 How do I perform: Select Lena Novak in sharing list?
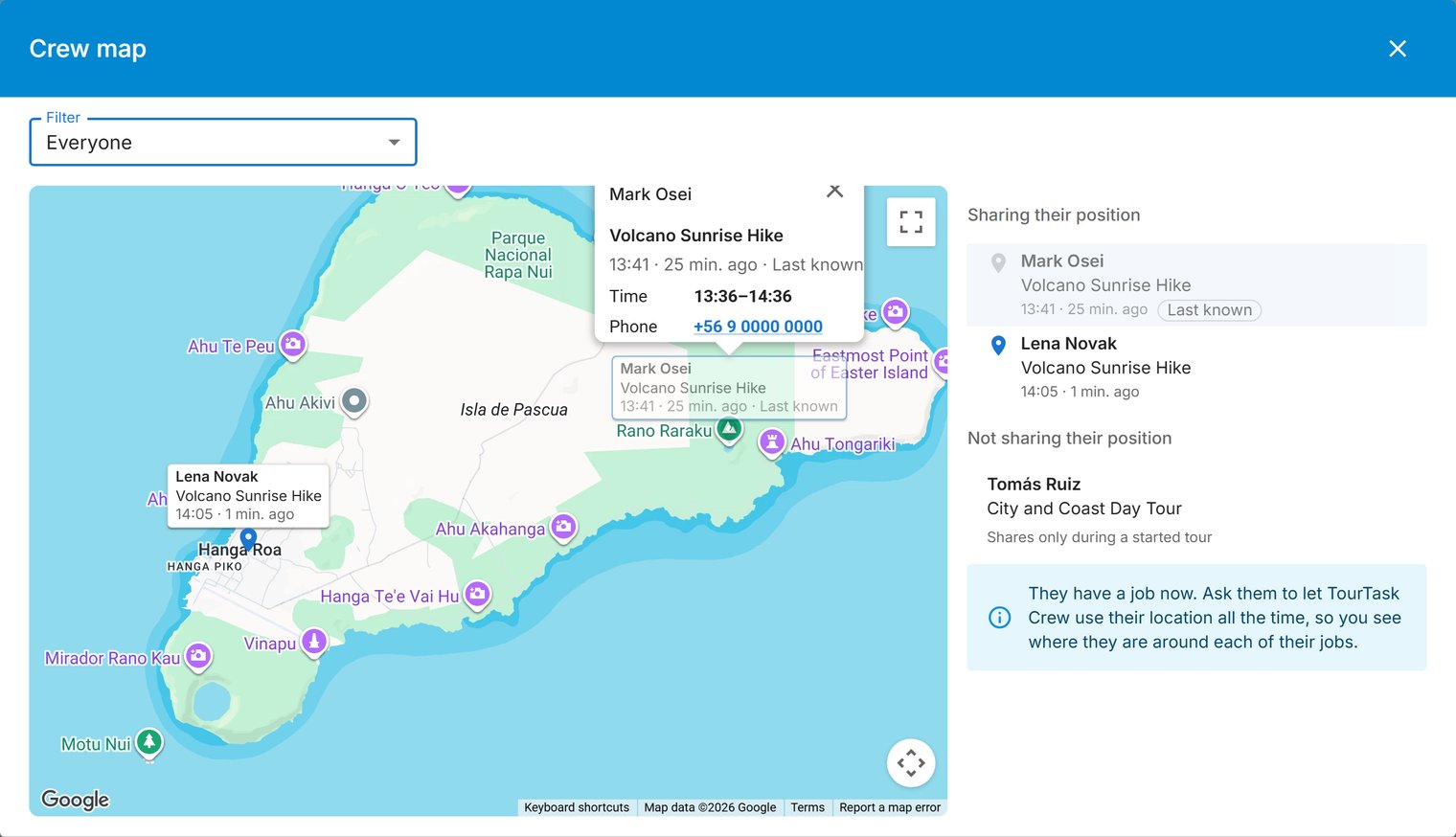pyautogui.click(x=1196, y=368)
